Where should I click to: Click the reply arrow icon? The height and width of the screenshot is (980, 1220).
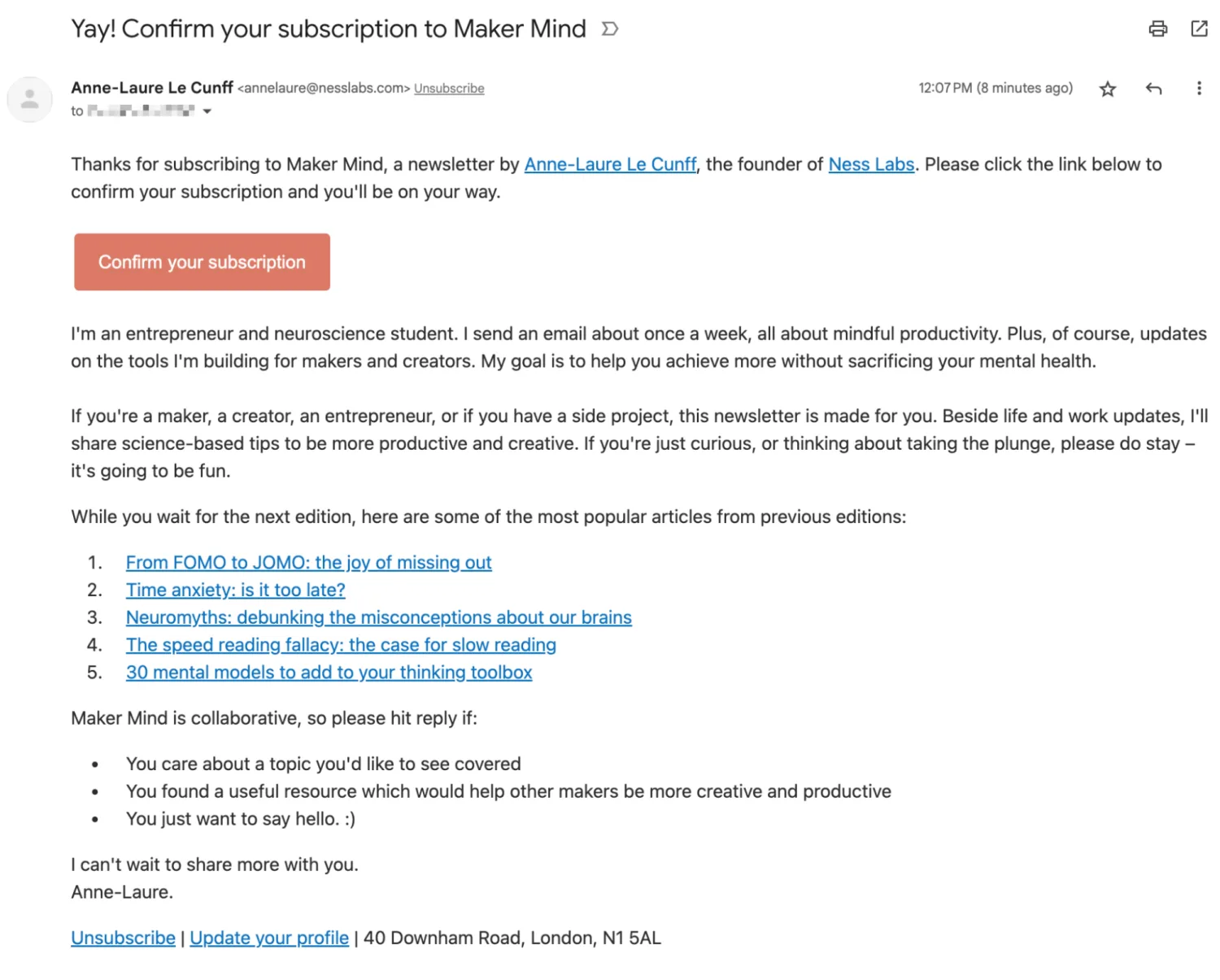(x=1153, y=89)
